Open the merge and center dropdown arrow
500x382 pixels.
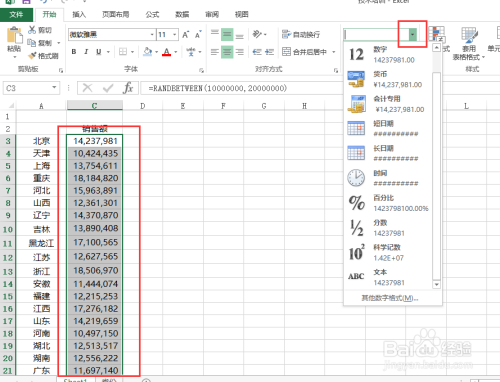point(333,52)
